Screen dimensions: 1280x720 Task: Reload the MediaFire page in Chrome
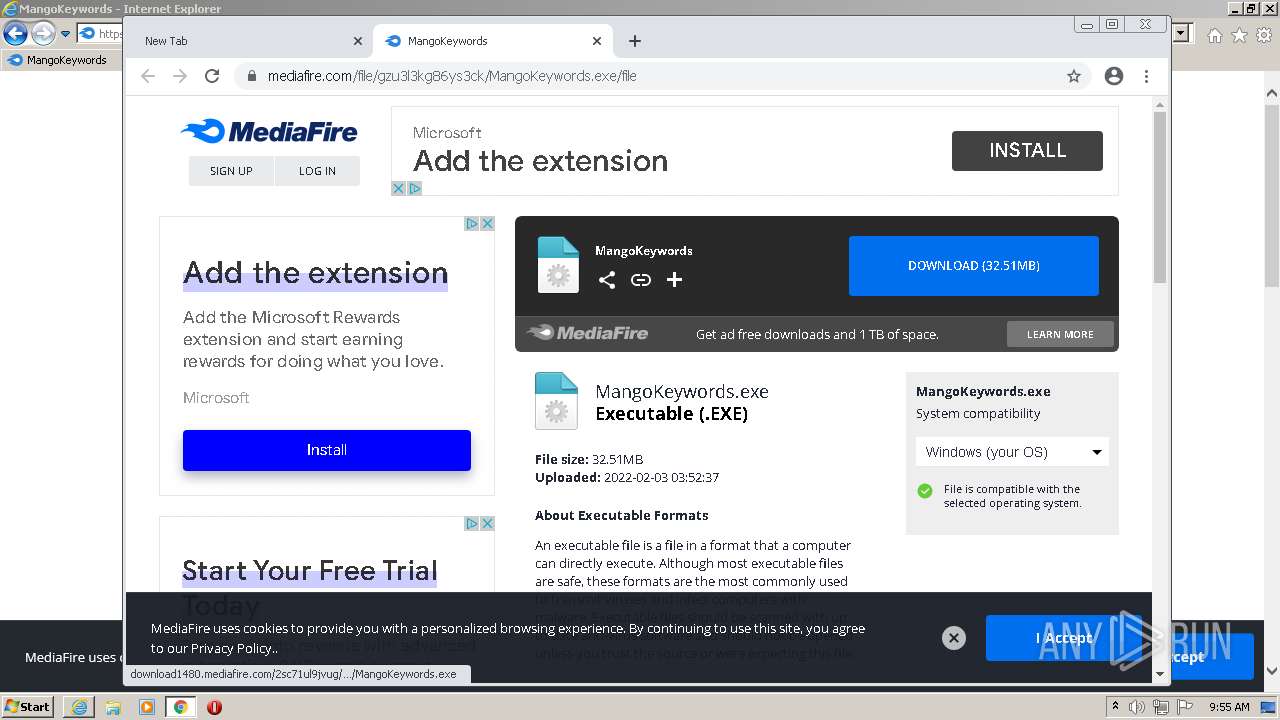coord(212,76)
